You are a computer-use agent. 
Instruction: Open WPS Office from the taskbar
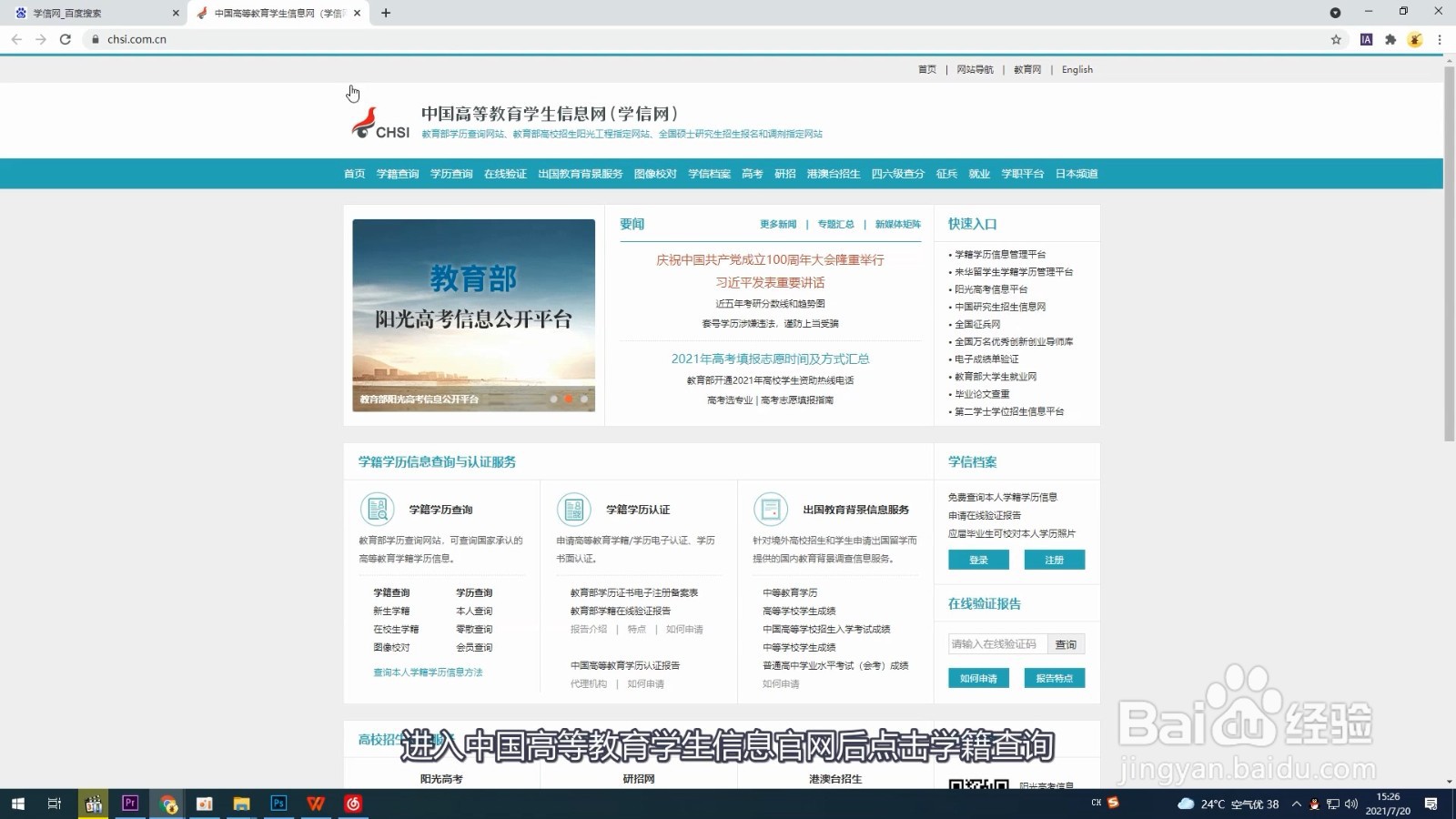316,804
